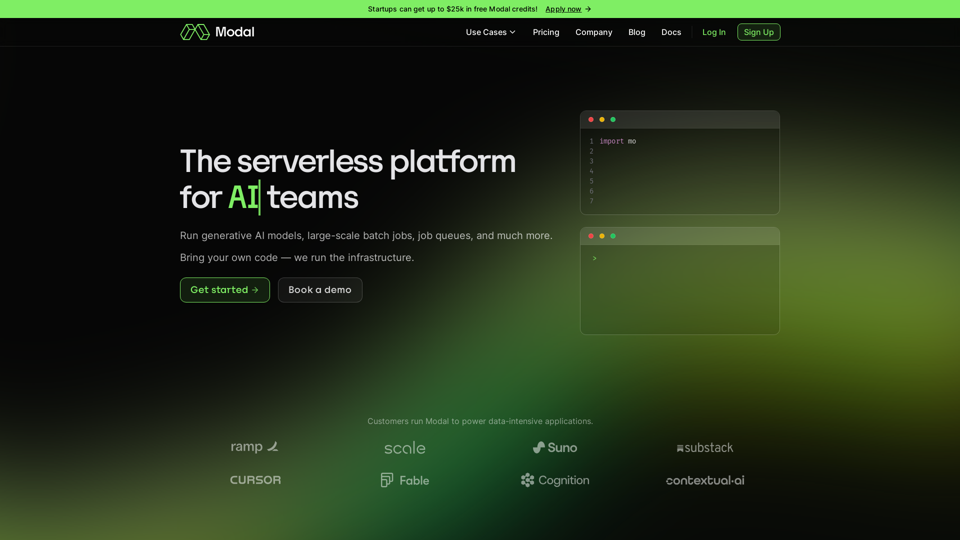Click the green dot in terminal window
This screenshot has height=540, width=960.
pos(613,236)
